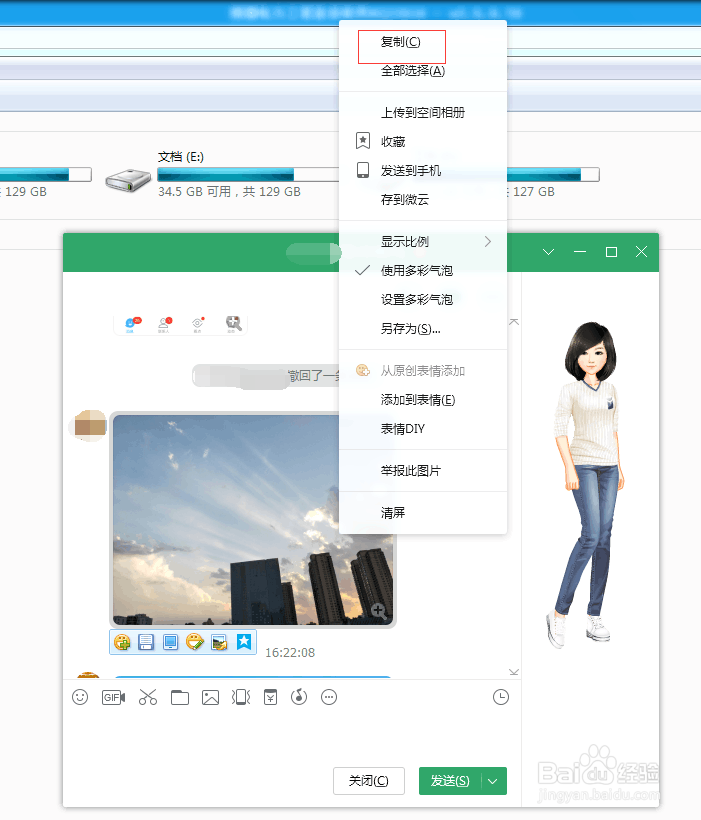Click the zoom magnifier on the sky photo
The width and height of the screenshot is (701, 820).
379,610
